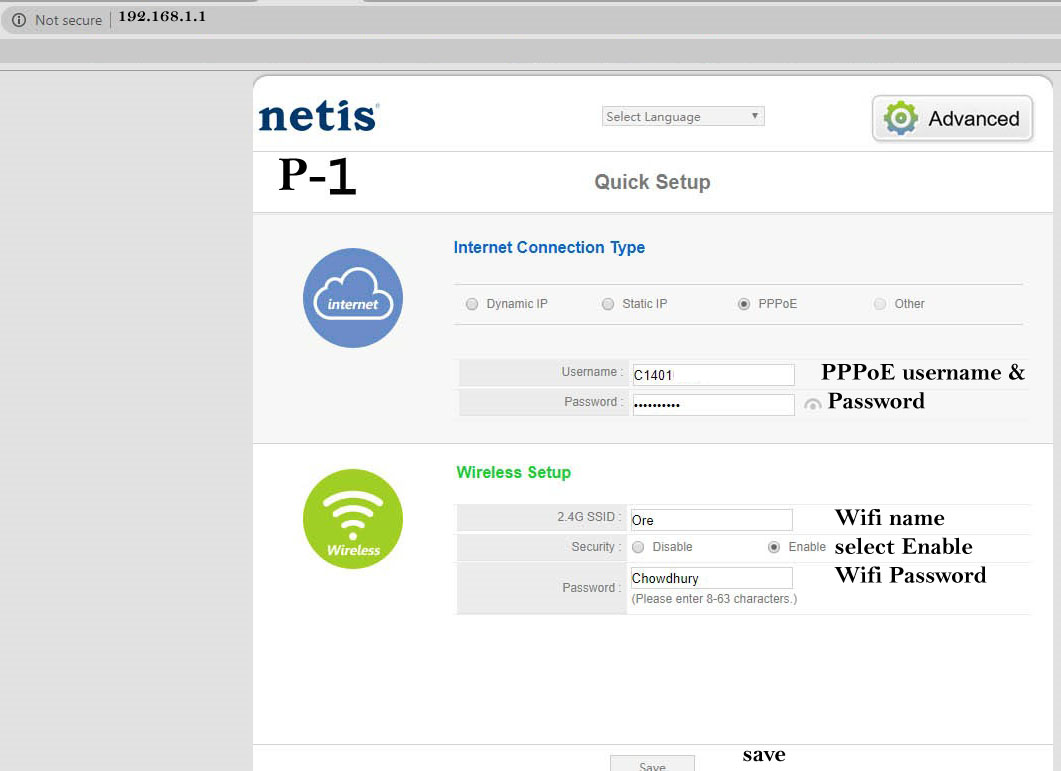
Task: Click the site info icon in address bar
Action: pyautogui.click(x=18, y=20)
